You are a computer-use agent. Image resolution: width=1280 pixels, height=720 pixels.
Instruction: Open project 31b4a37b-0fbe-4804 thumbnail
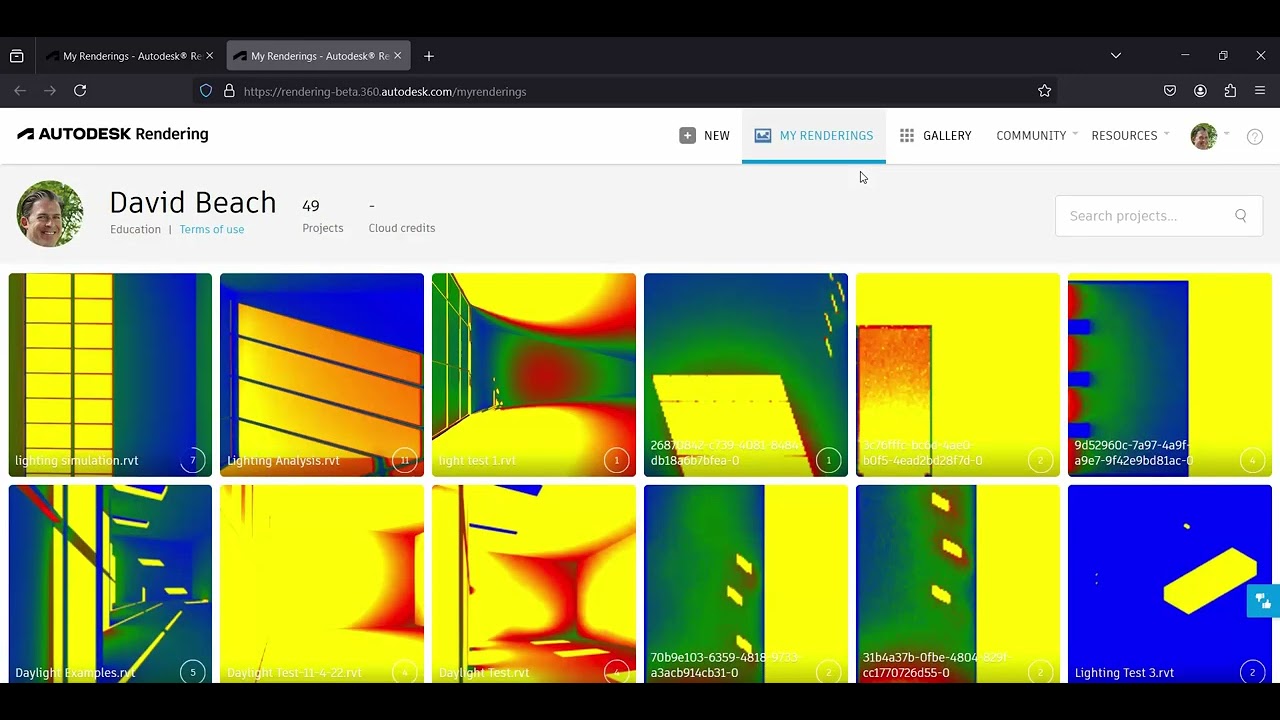click(x=958, y=584)
